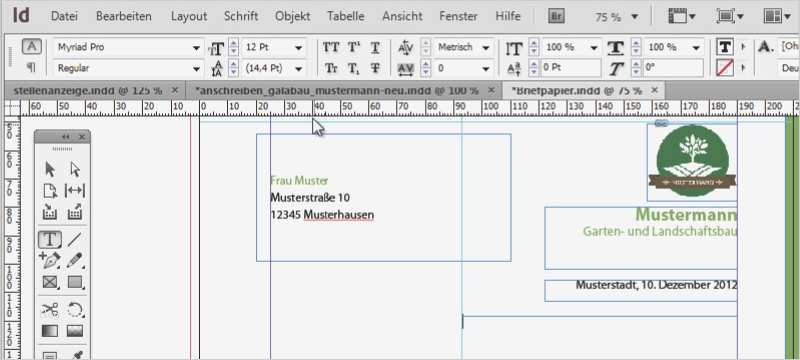Open the Arrange Documents dropdown
The width and height of the screenshot is (800, 360).
point(777,16)
